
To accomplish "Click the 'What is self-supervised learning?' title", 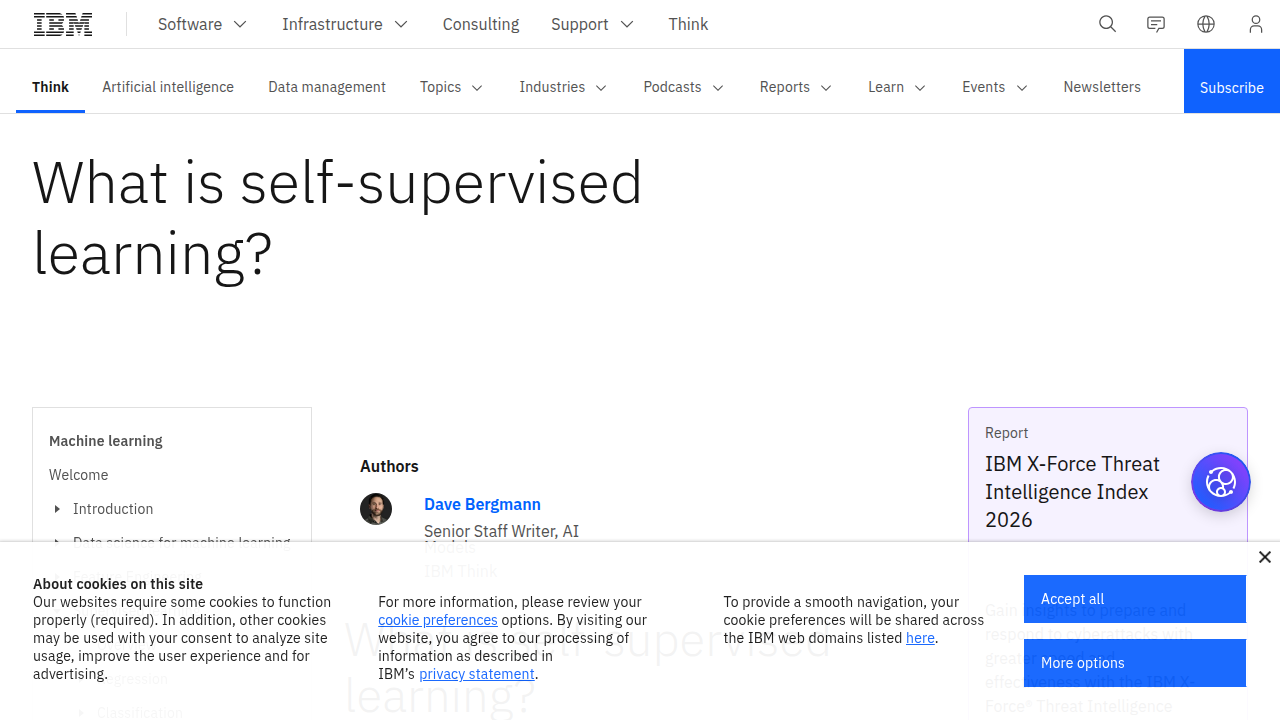I will click(337, 217).
